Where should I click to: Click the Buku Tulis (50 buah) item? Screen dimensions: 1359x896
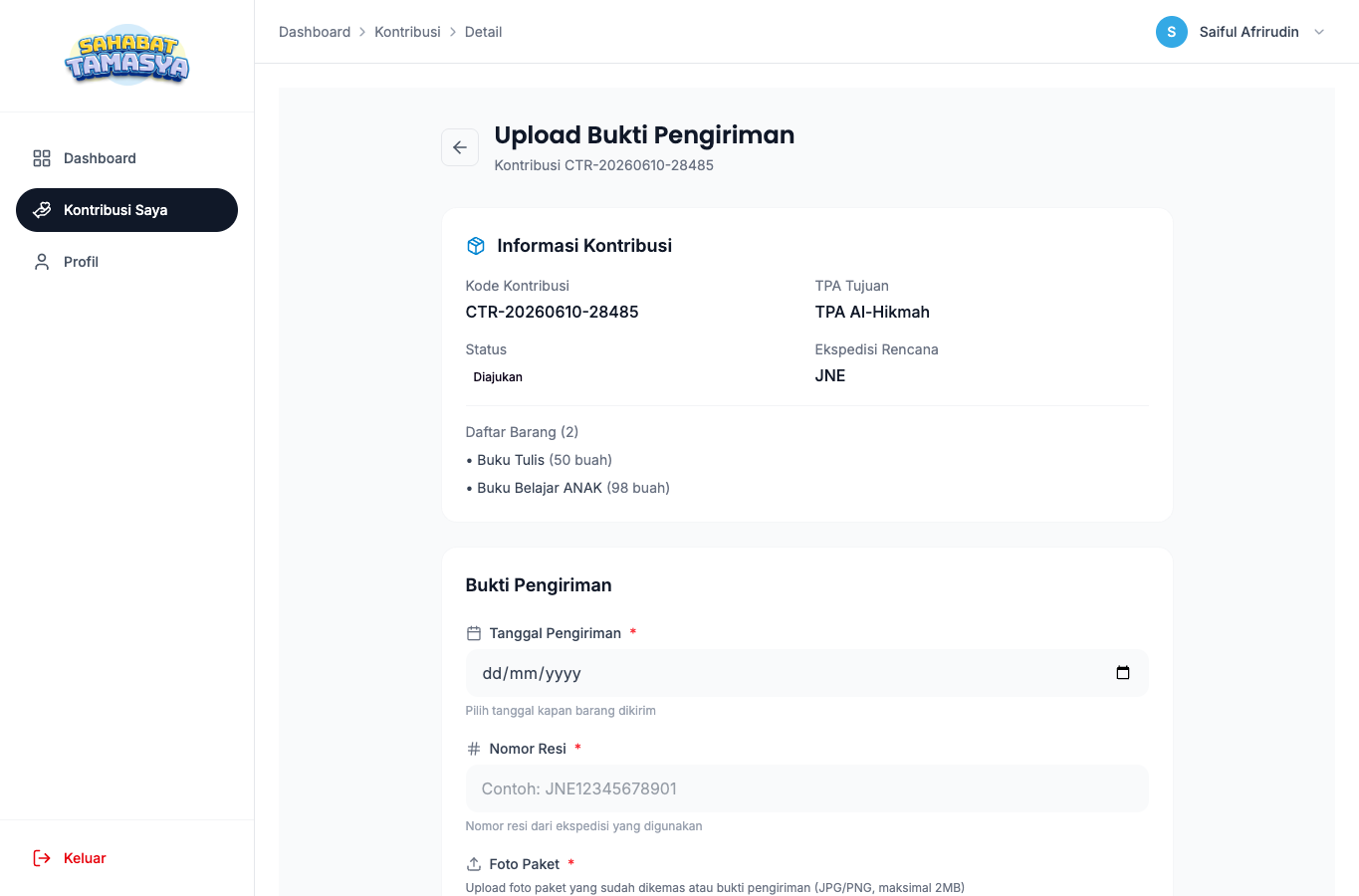pos(539,460)
